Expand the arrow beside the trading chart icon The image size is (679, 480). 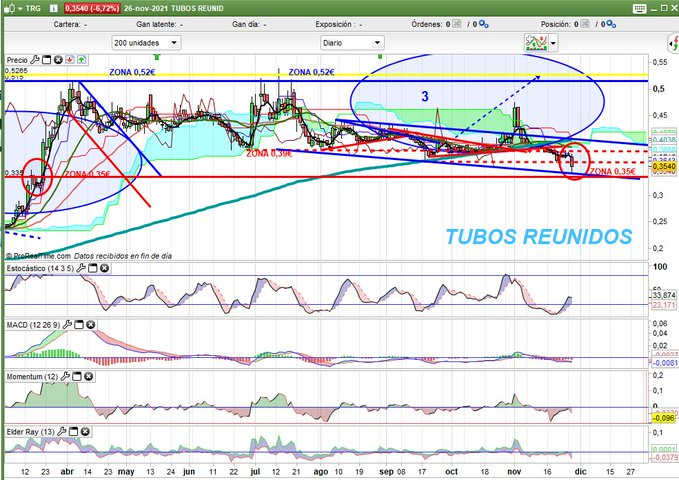(x=553, y=43)
